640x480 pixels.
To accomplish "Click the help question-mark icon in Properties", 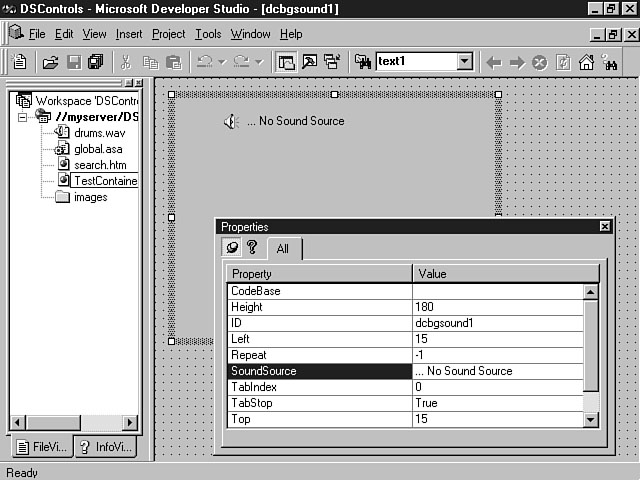I will pyautogui.click(x=252, y=248).
